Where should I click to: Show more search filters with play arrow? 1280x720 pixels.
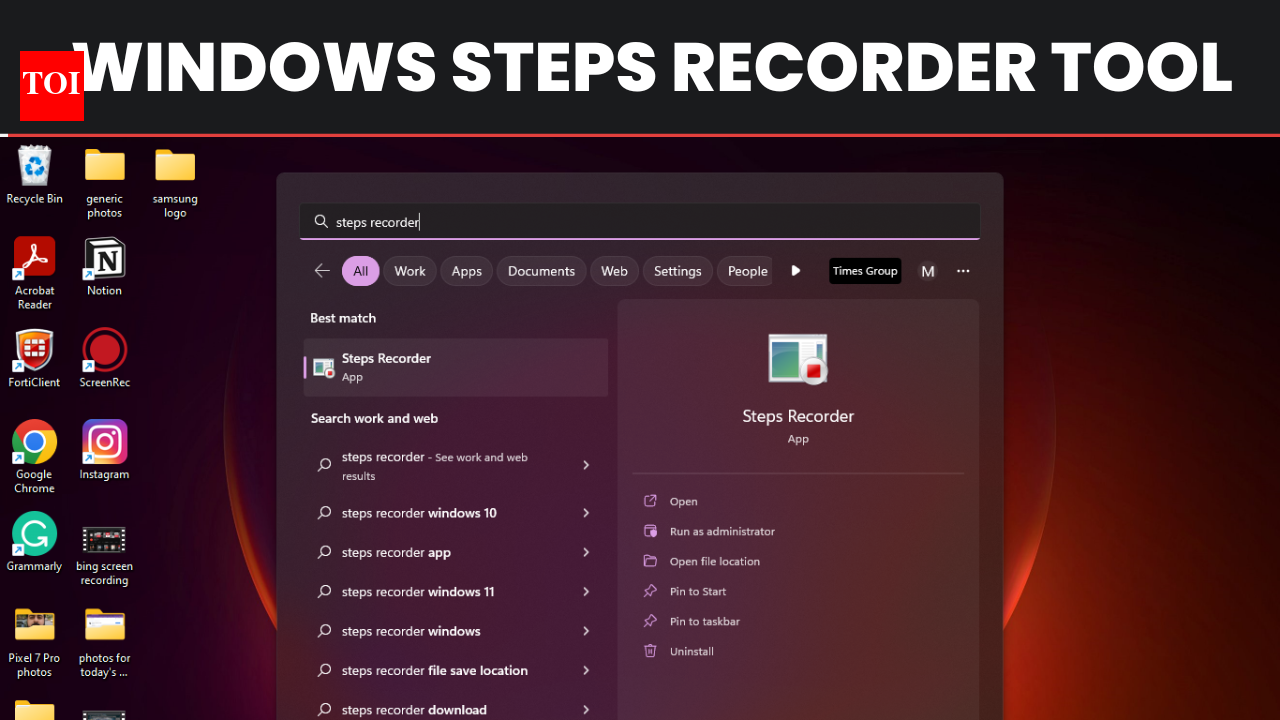(796, 271)
